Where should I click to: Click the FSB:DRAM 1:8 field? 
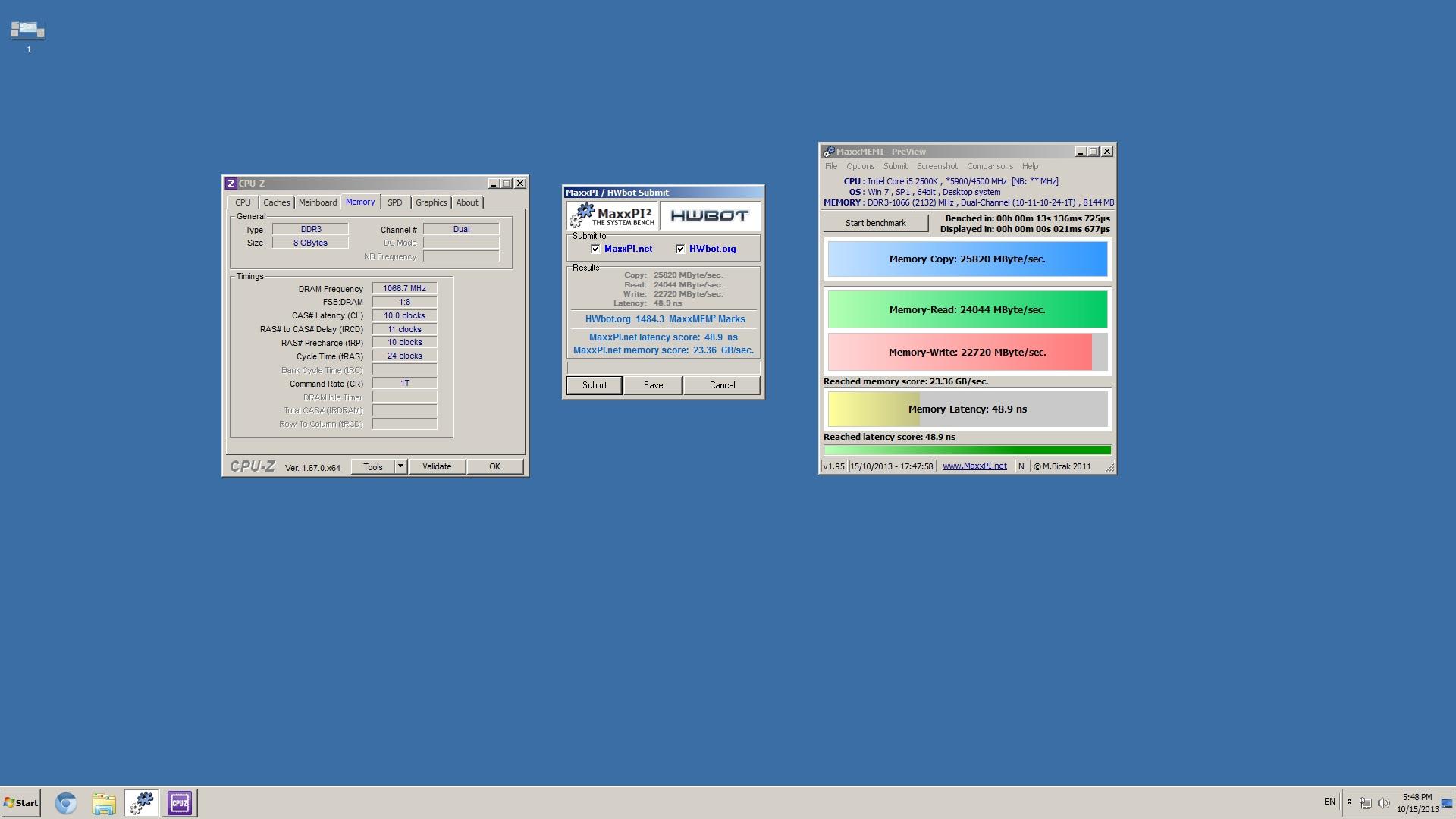(405, 302)
